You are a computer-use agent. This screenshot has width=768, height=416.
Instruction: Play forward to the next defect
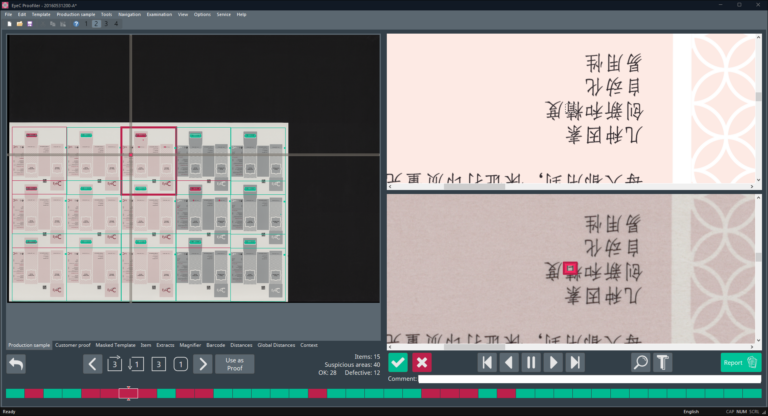point(553,363)
